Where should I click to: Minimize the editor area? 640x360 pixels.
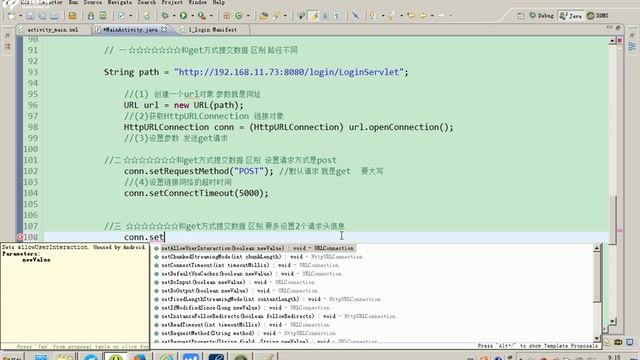[x=609, y=27]
